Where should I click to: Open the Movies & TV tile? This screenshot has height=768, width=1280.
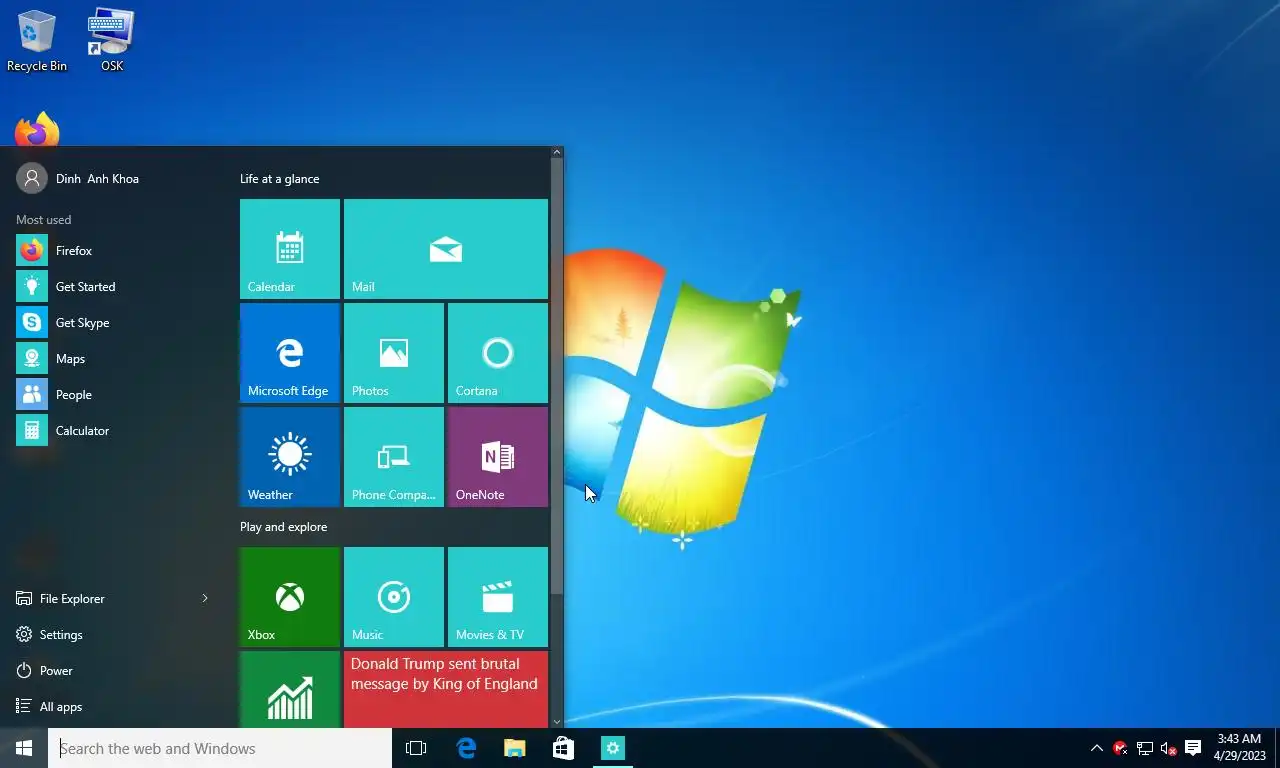click(x=498, y=597)
